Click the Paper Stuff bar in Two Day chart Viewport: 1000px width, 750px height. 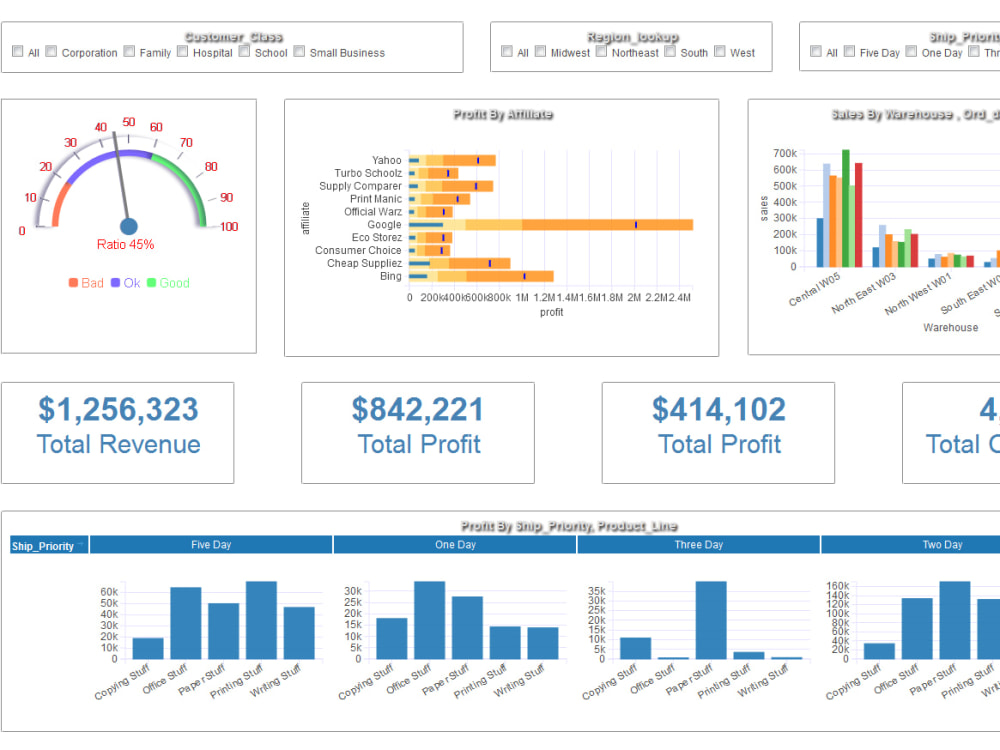(x=955, y=620)
